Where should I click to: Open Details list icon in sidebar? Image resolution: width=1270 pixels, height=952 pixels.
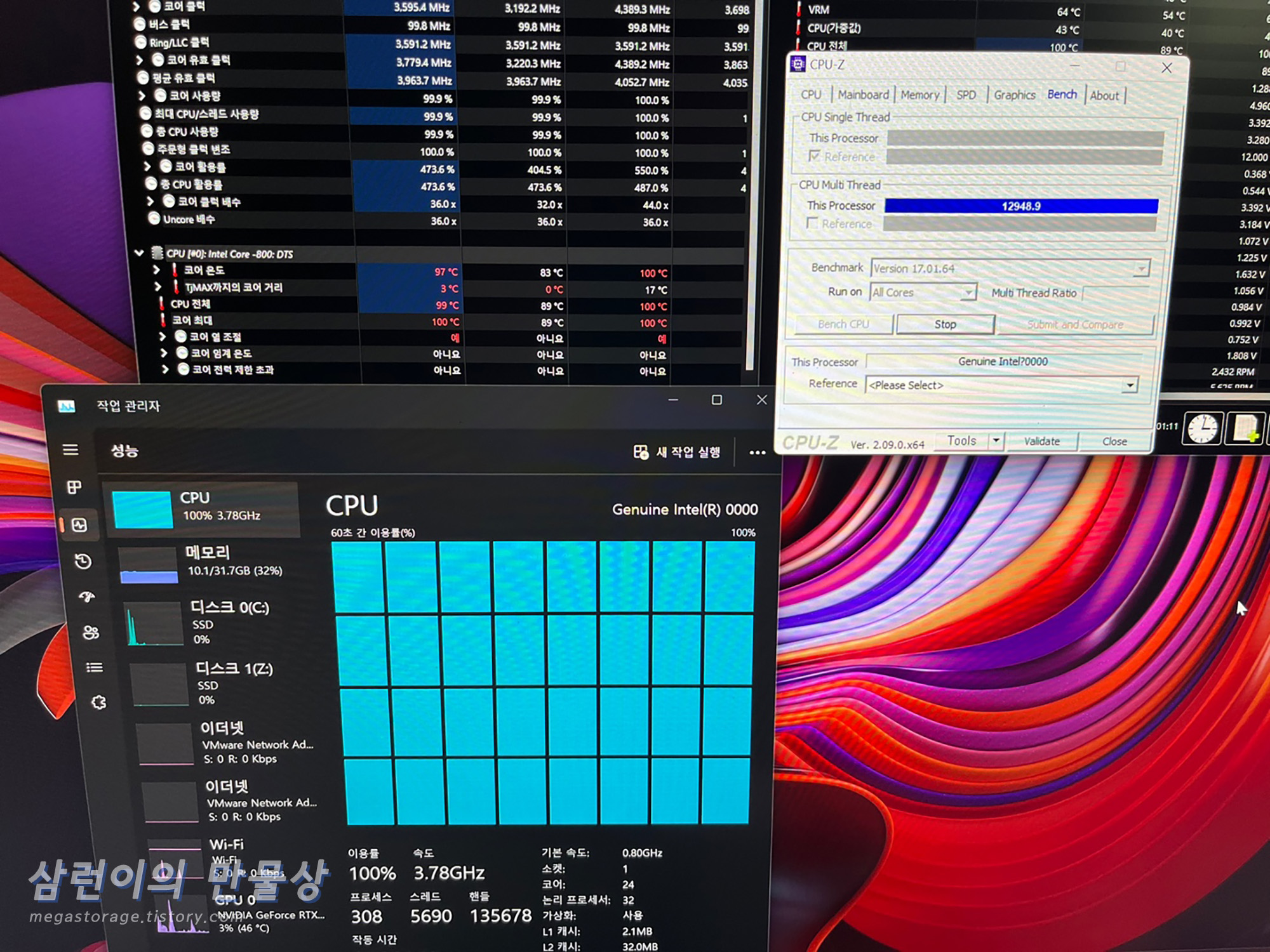(x=95, y=667)
